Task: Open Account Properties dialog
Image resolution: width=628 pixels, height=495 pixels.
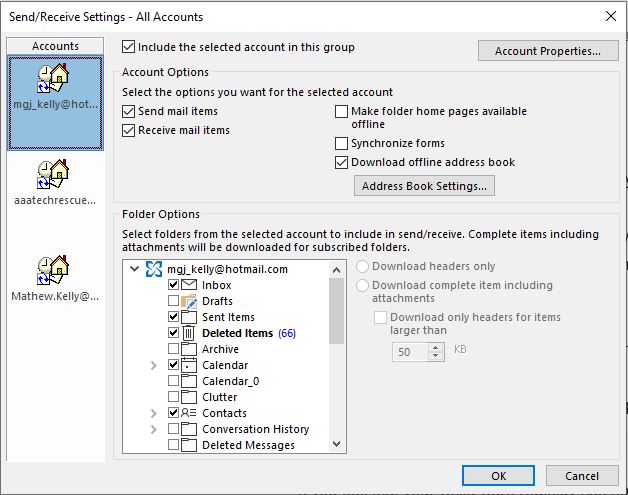Action: coord(548,51)
